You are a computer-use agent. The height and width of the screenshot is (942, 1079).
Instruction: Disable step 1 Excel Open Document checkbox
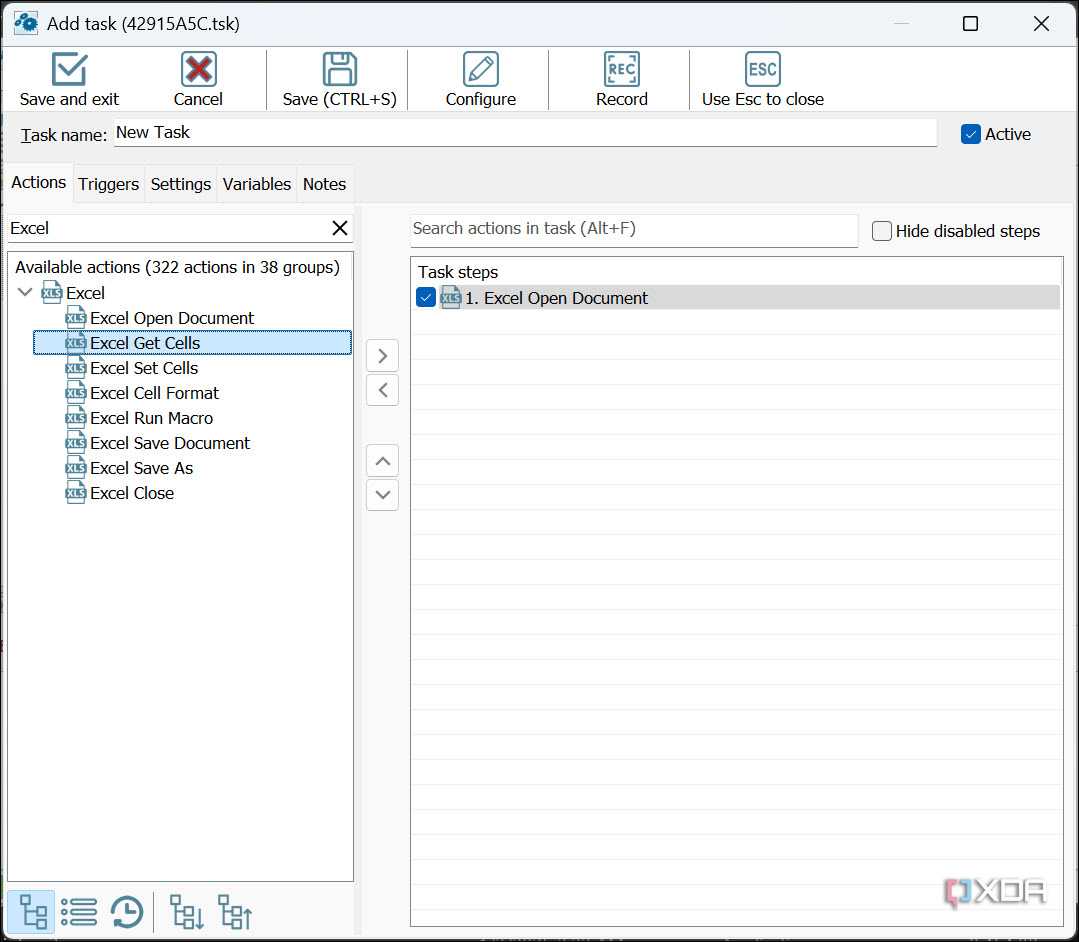[x=425, y=298]
